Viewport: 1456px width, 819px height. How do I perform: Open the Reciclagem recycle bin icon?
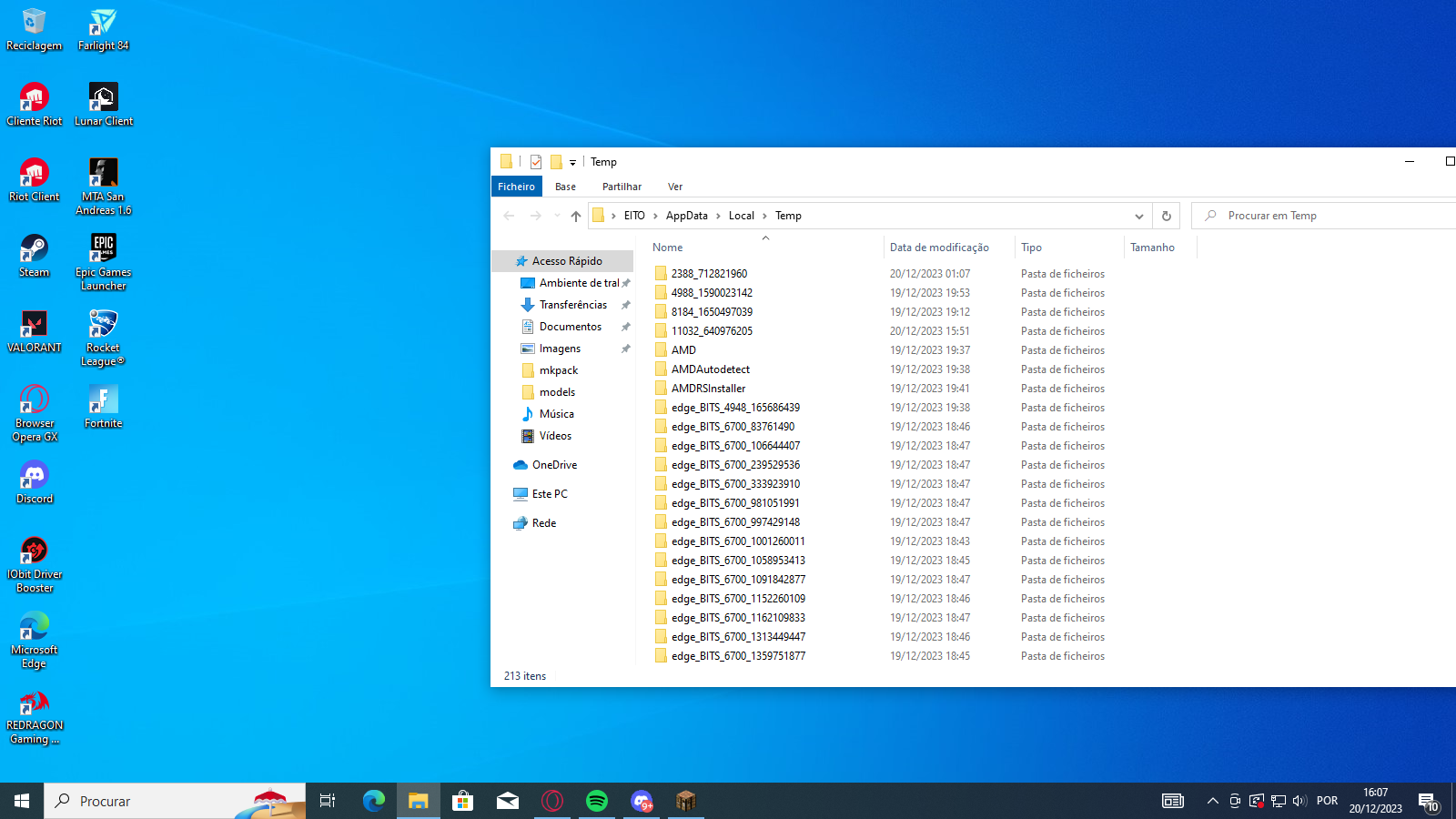[x=34, y=30]
